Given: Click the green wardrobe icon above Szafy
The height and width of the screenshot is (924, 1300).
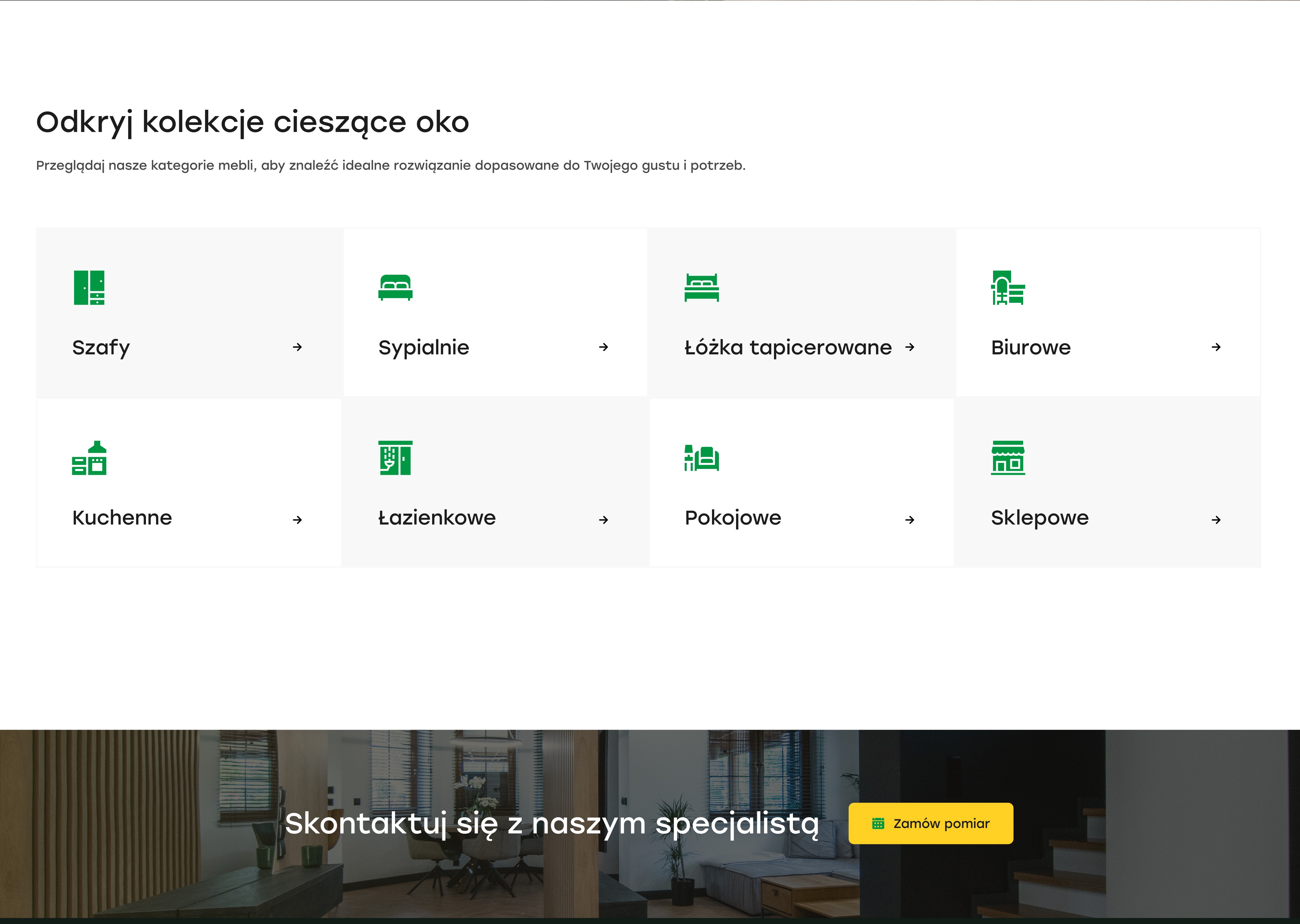Looking at the screenshot, I should pyautogui.click(x=89, y=287).
